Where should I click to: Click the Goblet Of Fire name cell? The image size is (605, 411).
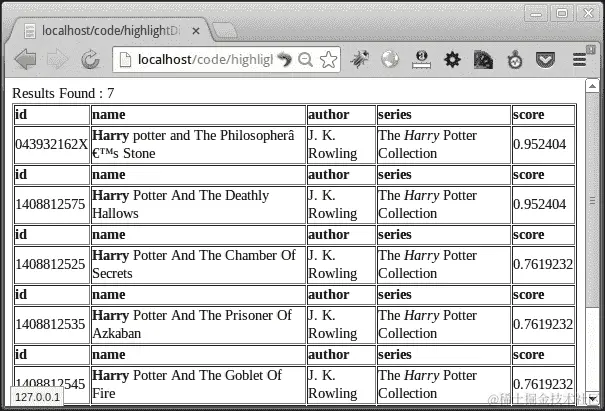tap(198, 385)
